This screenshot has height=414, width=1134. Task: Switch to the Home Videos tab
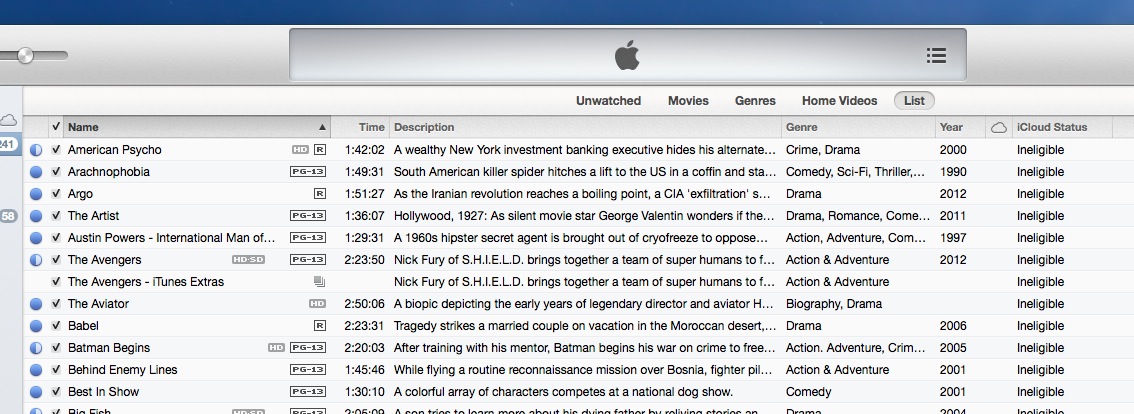pyautogui.click(x=840, y=101)
